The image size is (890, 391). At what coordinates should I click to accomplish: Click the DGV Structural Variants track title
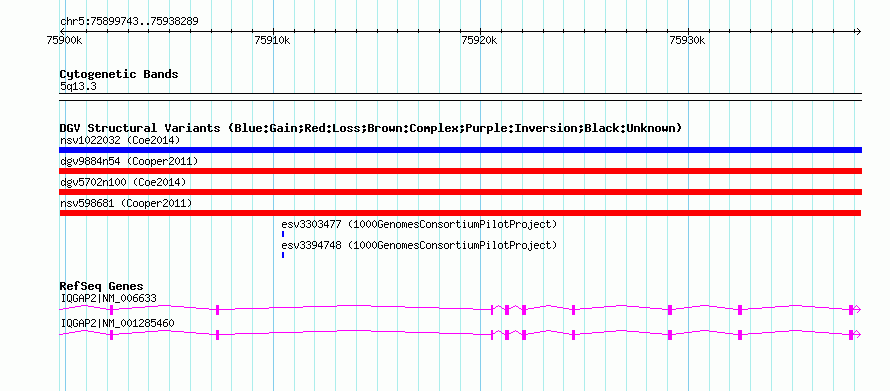point(370,128)
